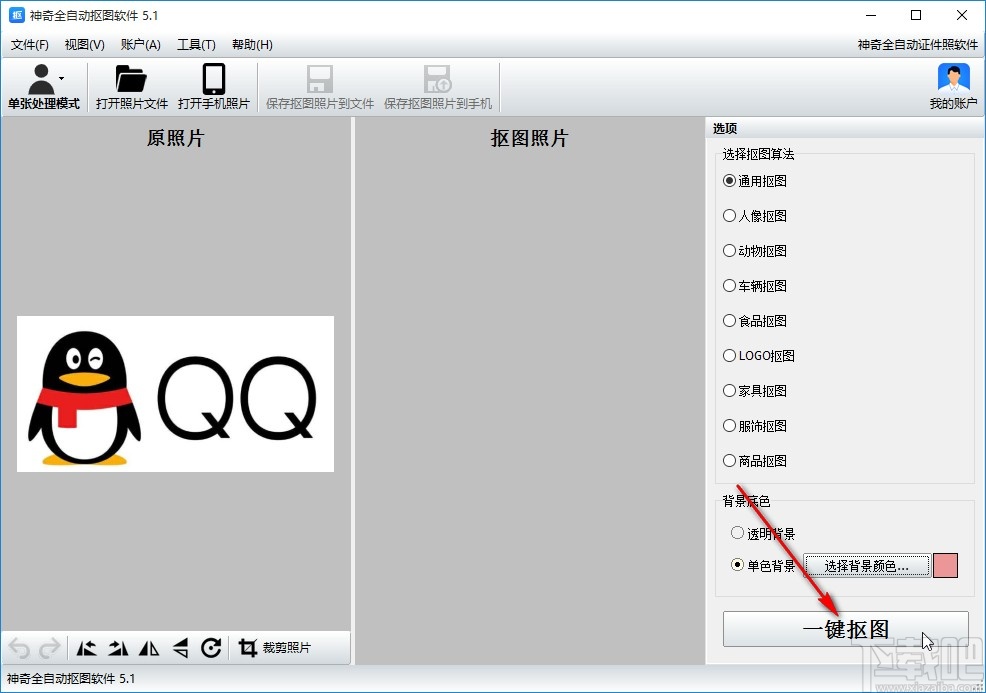
Task: Expand the 单张处理模式 dropdown arrow
Action: [x=62, y=78]
